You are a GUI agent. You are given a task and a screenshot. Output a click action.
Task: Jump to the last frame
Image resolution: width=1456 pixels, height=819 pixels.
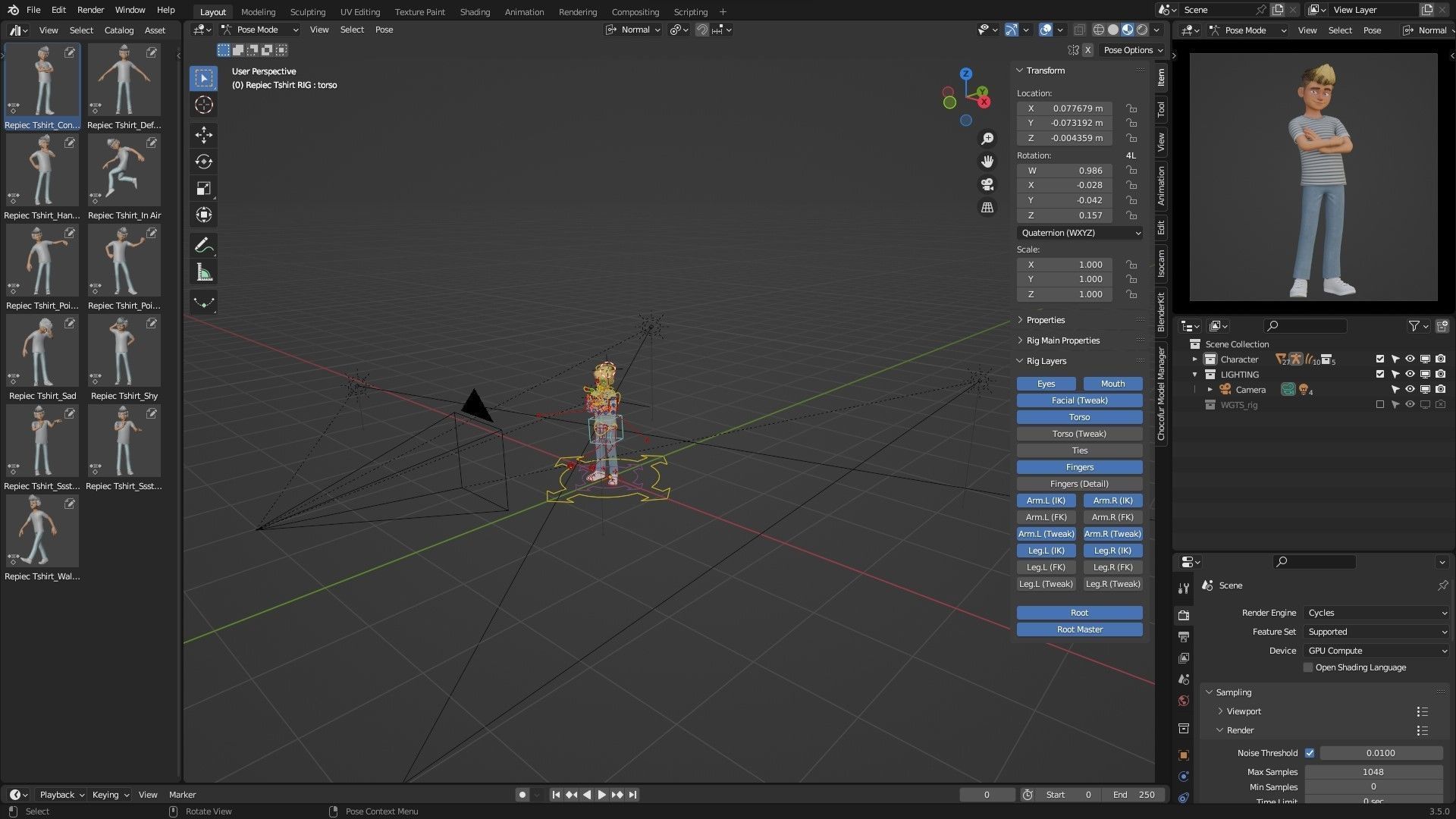(632, 795)
